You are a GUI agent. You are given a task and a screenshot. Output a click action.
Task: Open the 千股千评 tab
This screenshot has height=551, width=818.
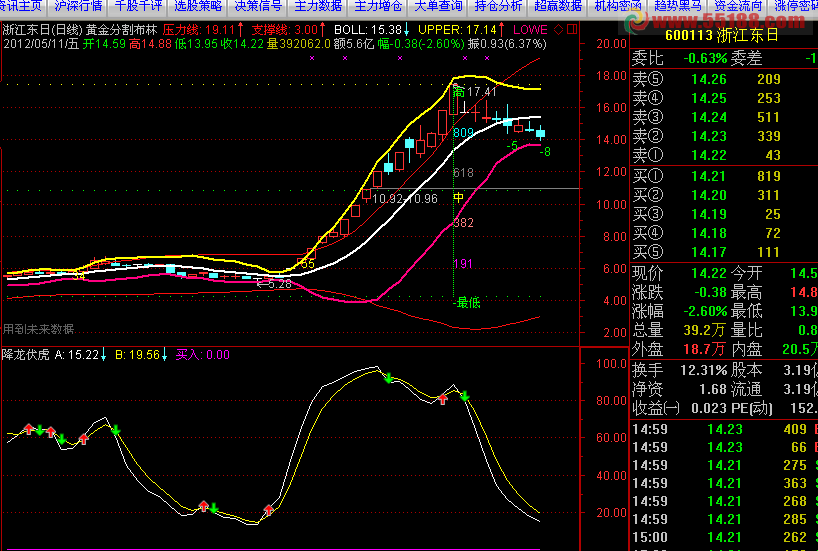coord(138,6)
